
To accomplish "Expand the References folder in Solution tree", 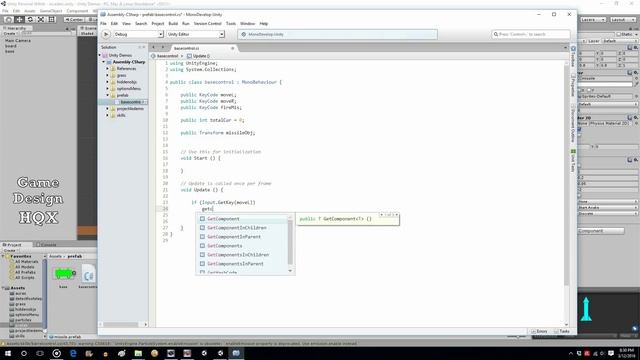I will (108, 69).
